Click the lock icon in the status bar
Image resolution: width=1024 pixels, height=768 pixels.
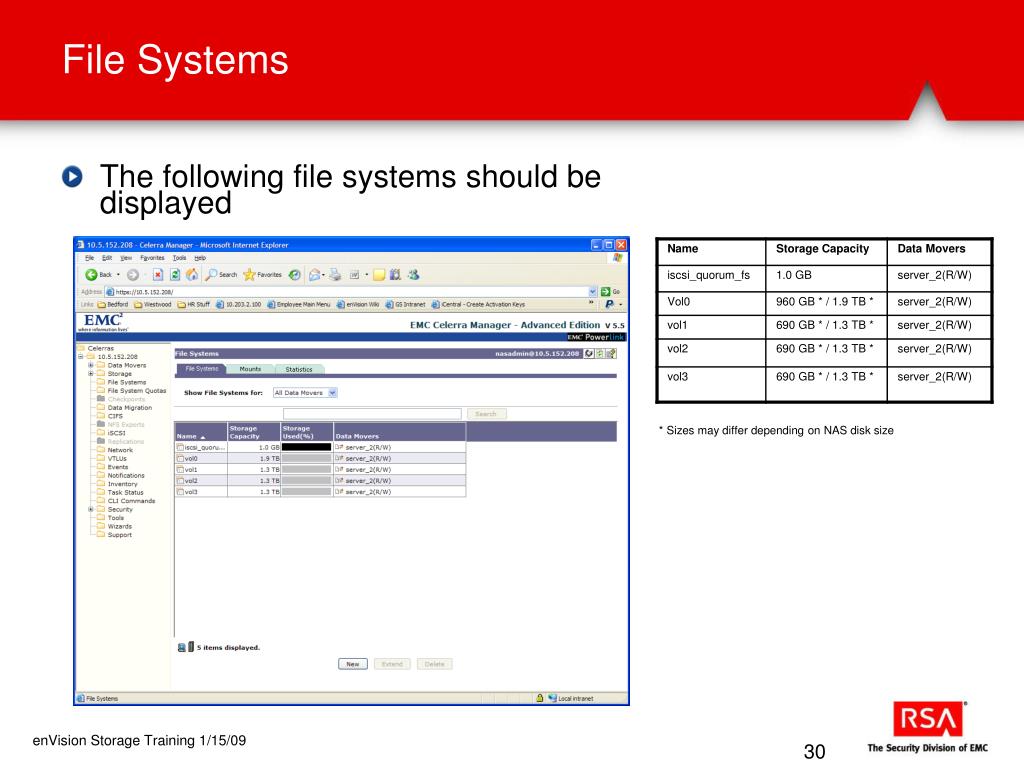(539, 698)
